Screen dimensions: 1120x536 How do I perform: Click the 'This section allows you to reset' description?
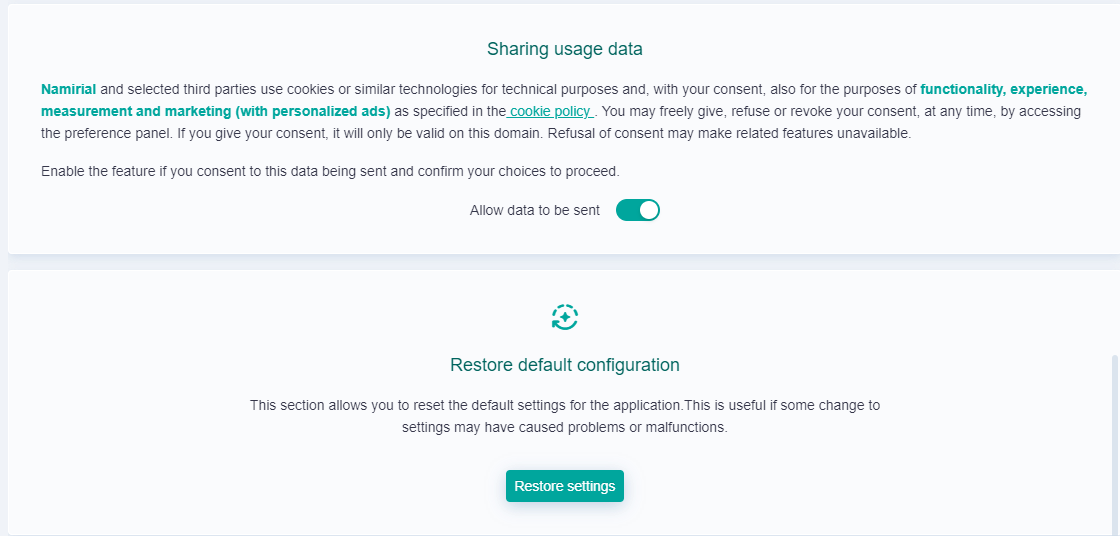[x=565, y=405]
